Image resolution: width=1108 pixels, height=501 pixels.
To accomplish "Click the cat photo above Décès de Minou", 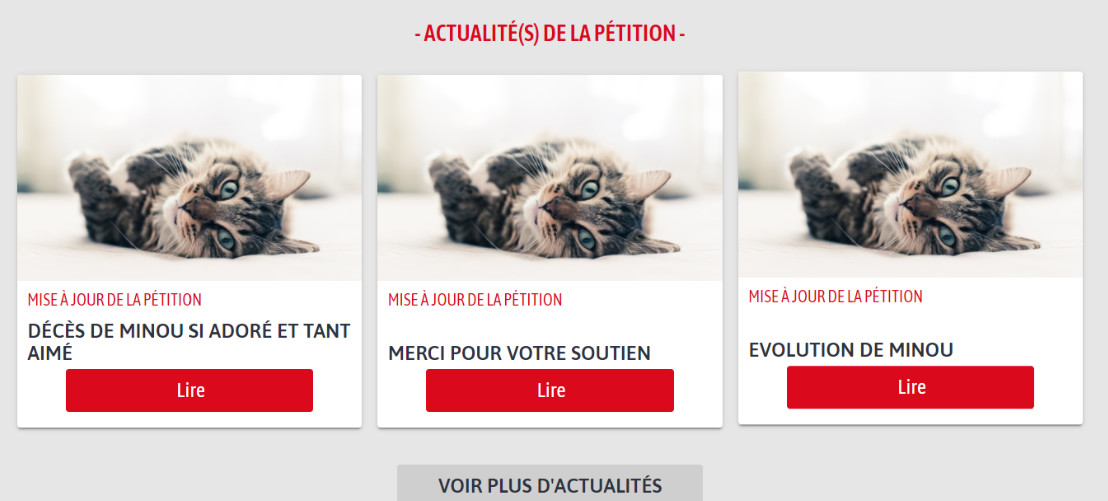I will 189,178.
